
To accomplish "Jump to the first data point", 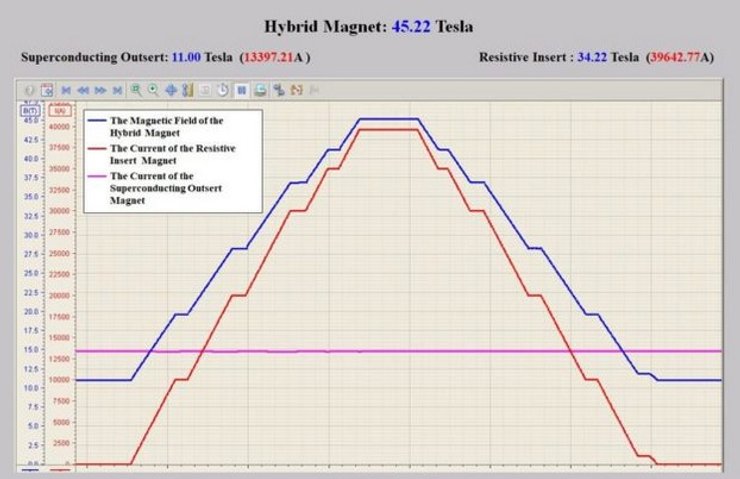I will click(x=66, y=90).
